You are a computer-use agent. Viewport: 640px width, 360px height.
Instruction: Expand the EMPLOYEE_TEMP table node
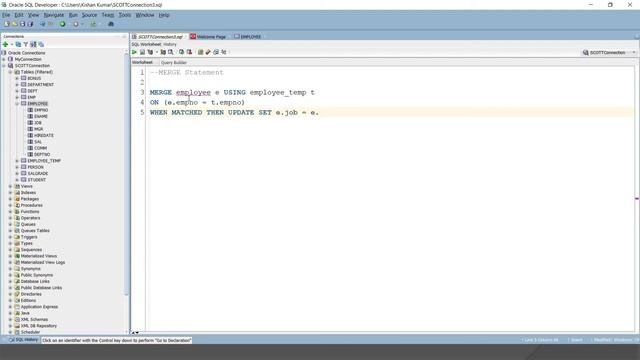(17, 161)
